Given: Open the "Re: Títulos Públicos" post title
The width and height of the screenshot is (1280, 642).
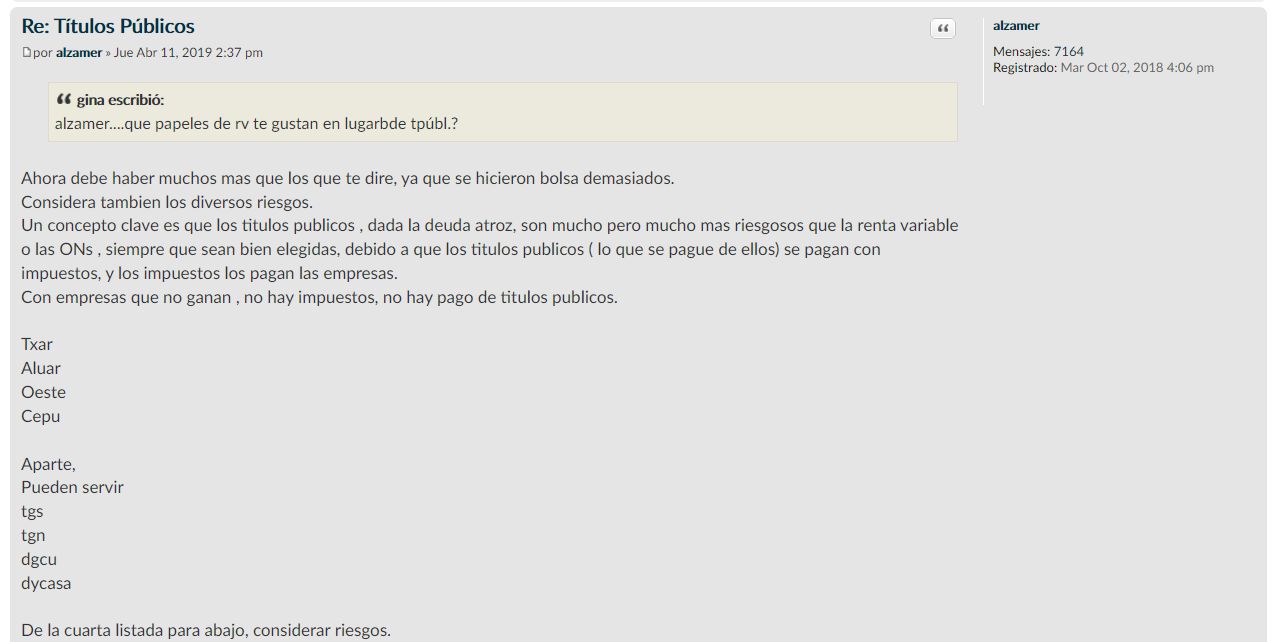Looking at the screenshot, I should pyautogui.click(x=108, y=27).
